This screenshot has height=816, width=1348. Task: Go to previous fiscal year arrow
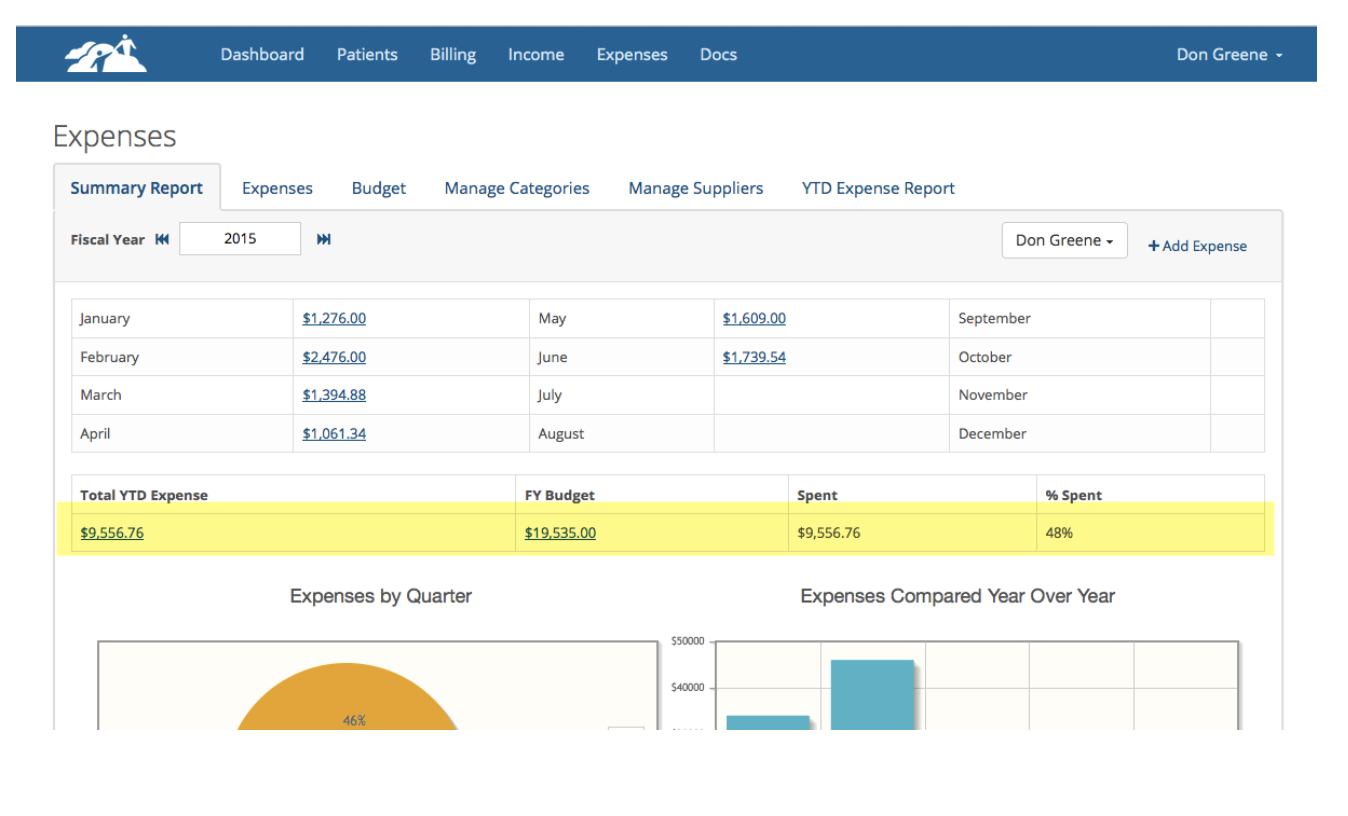click(x=162, y=239)
